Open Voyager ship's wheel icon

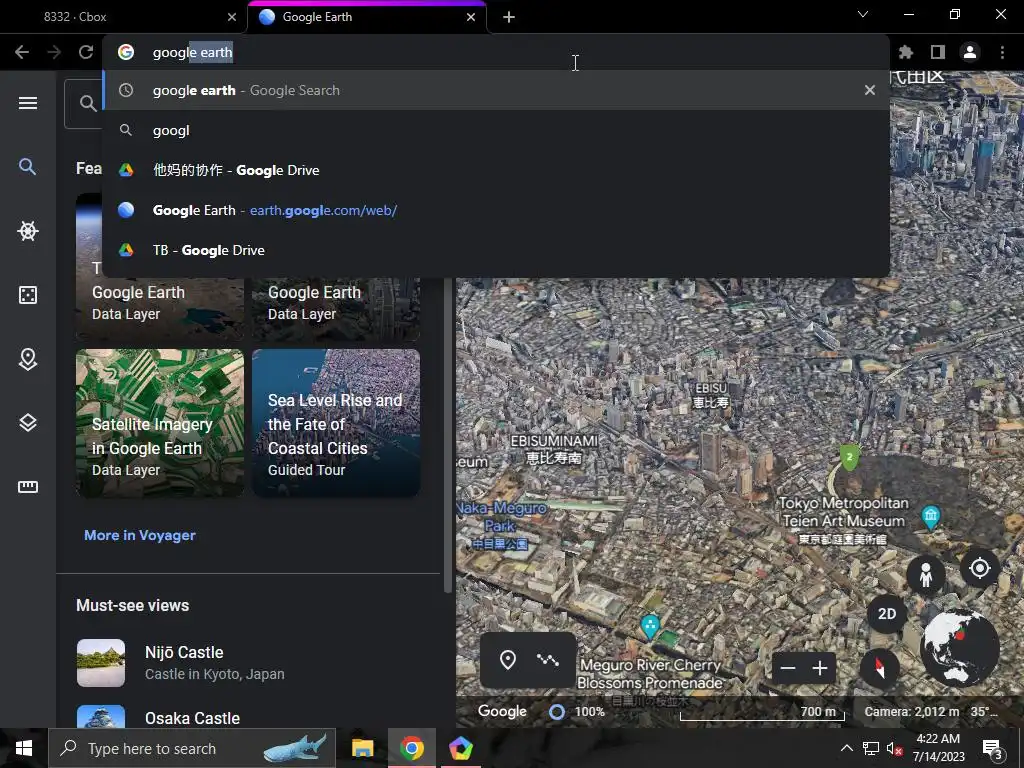click(27, 231)
